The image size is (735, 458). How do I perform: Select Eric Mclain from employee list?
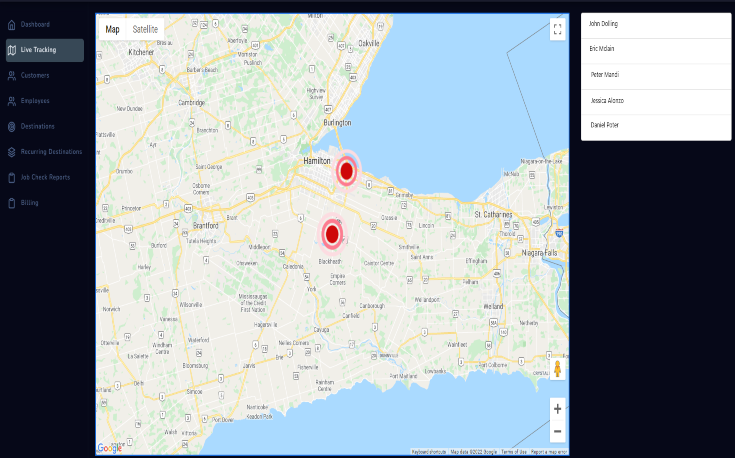[x=656, y=49]
